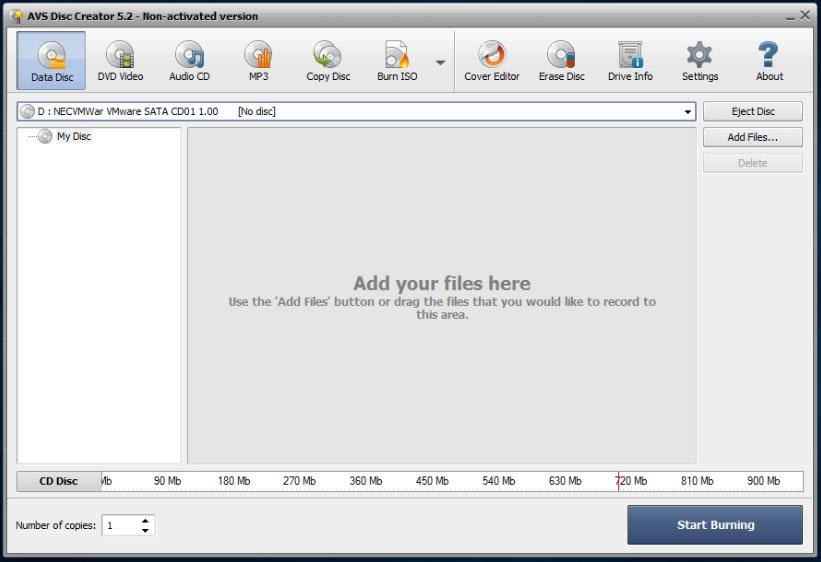Click the 360 Mb mark on capacity bar
Image resolution: width=821 pixels, height=562 pixels.
(x=365, y=481)
